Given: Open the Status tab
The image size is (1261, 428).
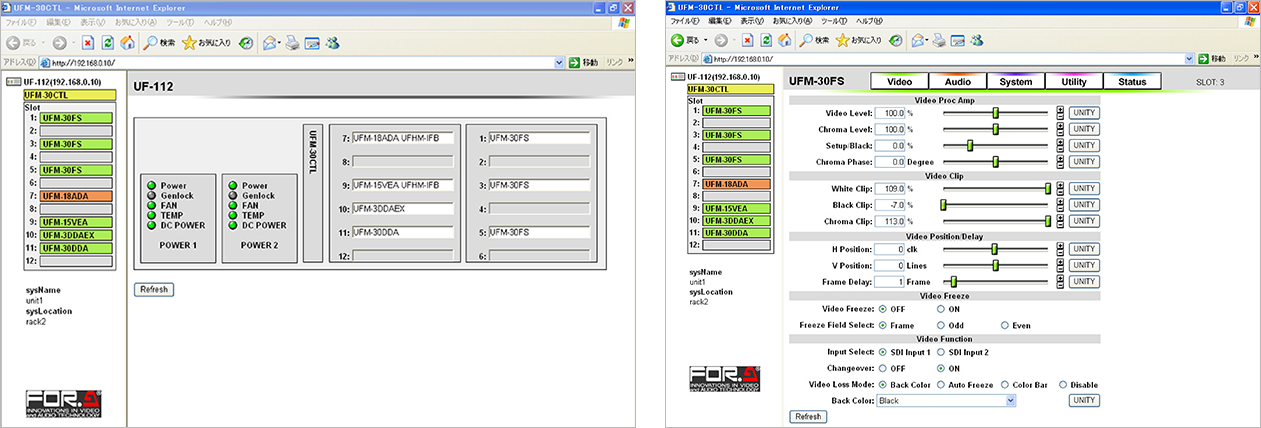Looking at the screenshot, I should (x=1132, y=82).
